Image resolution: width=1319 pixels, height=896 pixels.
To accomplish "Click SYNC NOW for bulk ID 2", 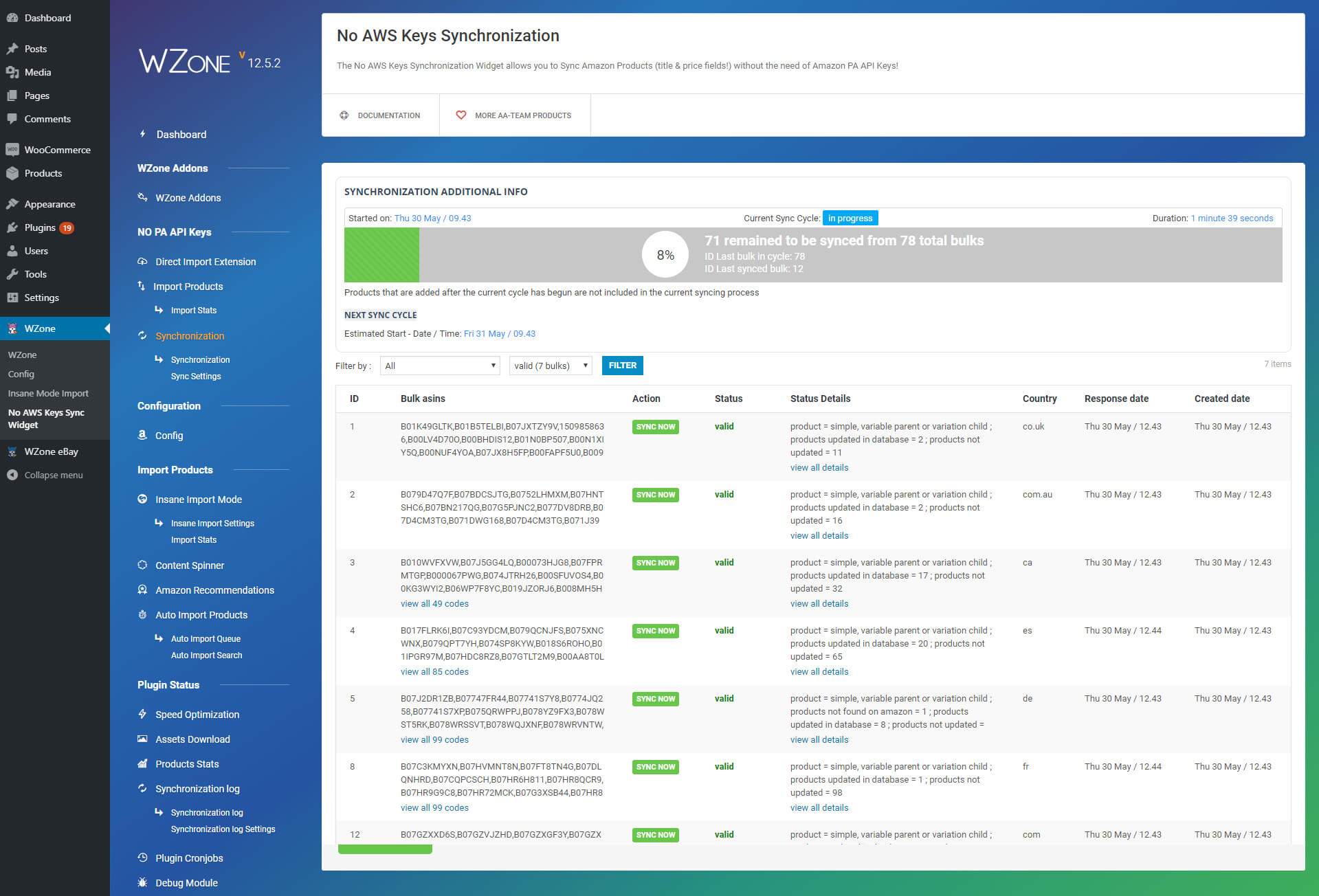I will [x=656, y=495].
